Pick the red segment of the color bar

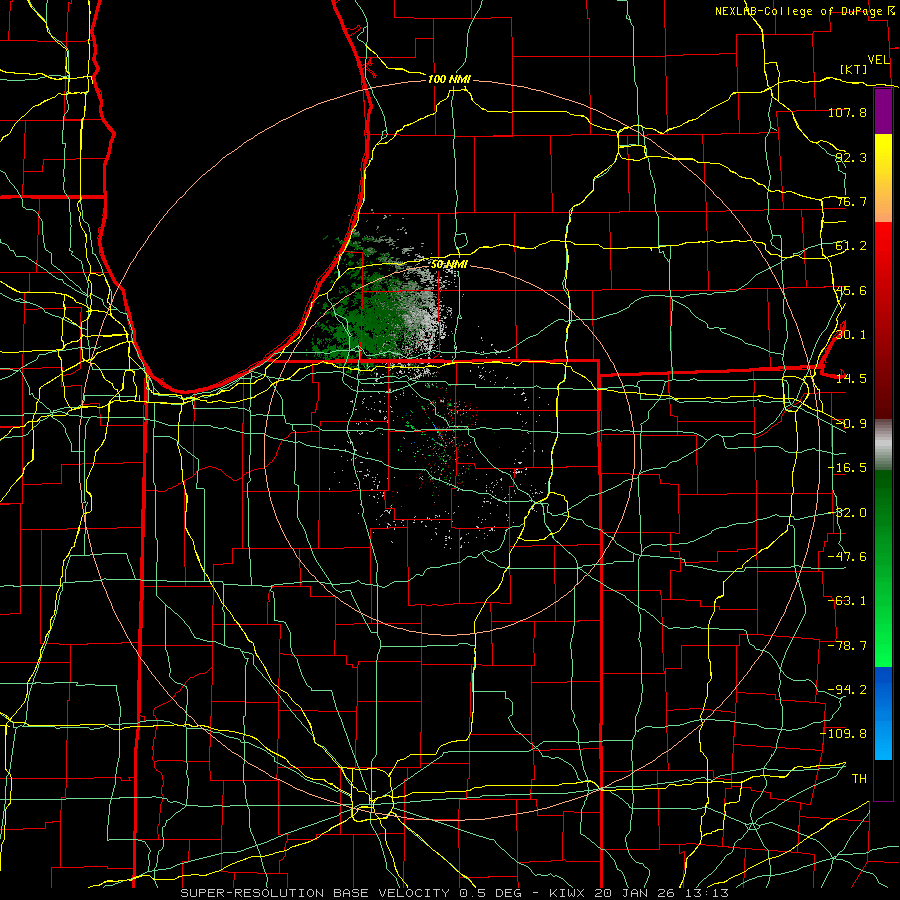[x=883, y=320]
